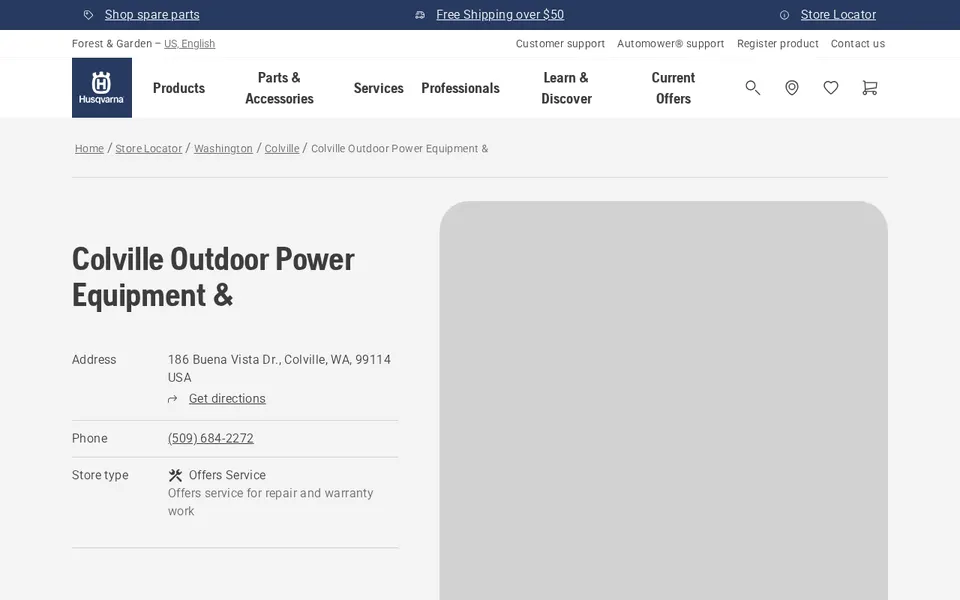Open the Parts & Accessories menu

point(279,88)
